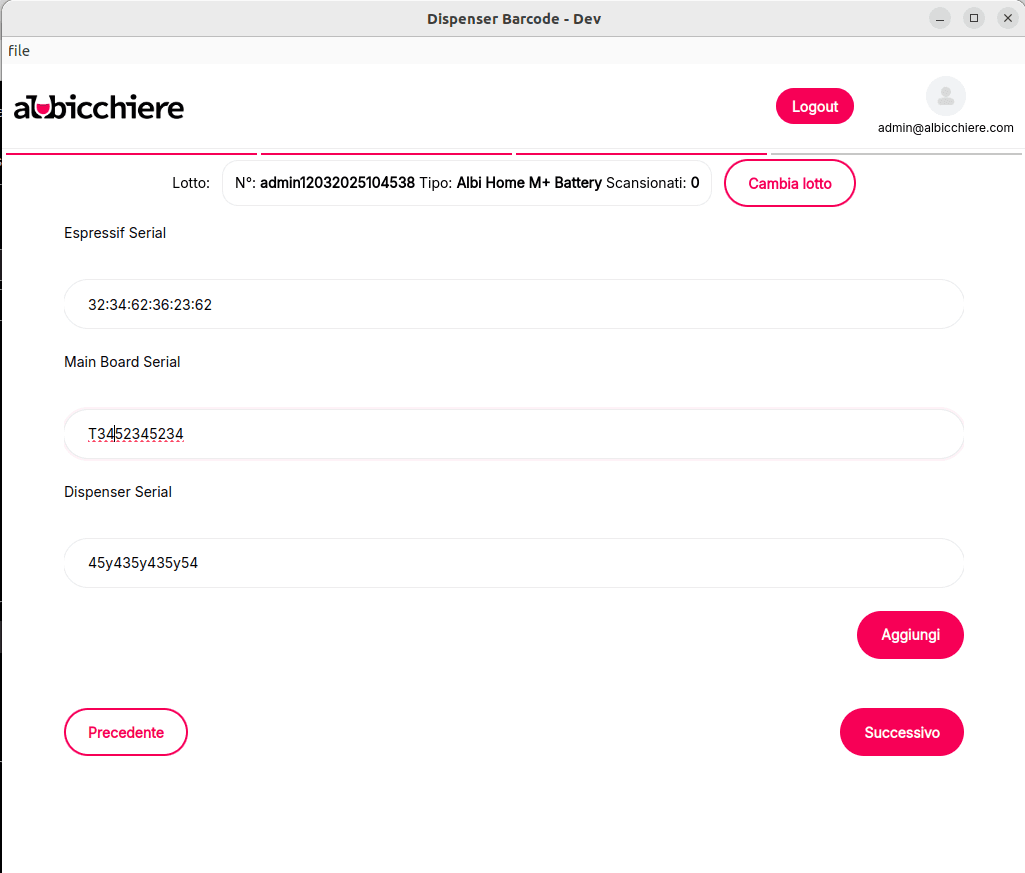Advance with the Successivo button
Image resolution: width=1025 pixels, height=873 pixels.
tap(901, 733)
